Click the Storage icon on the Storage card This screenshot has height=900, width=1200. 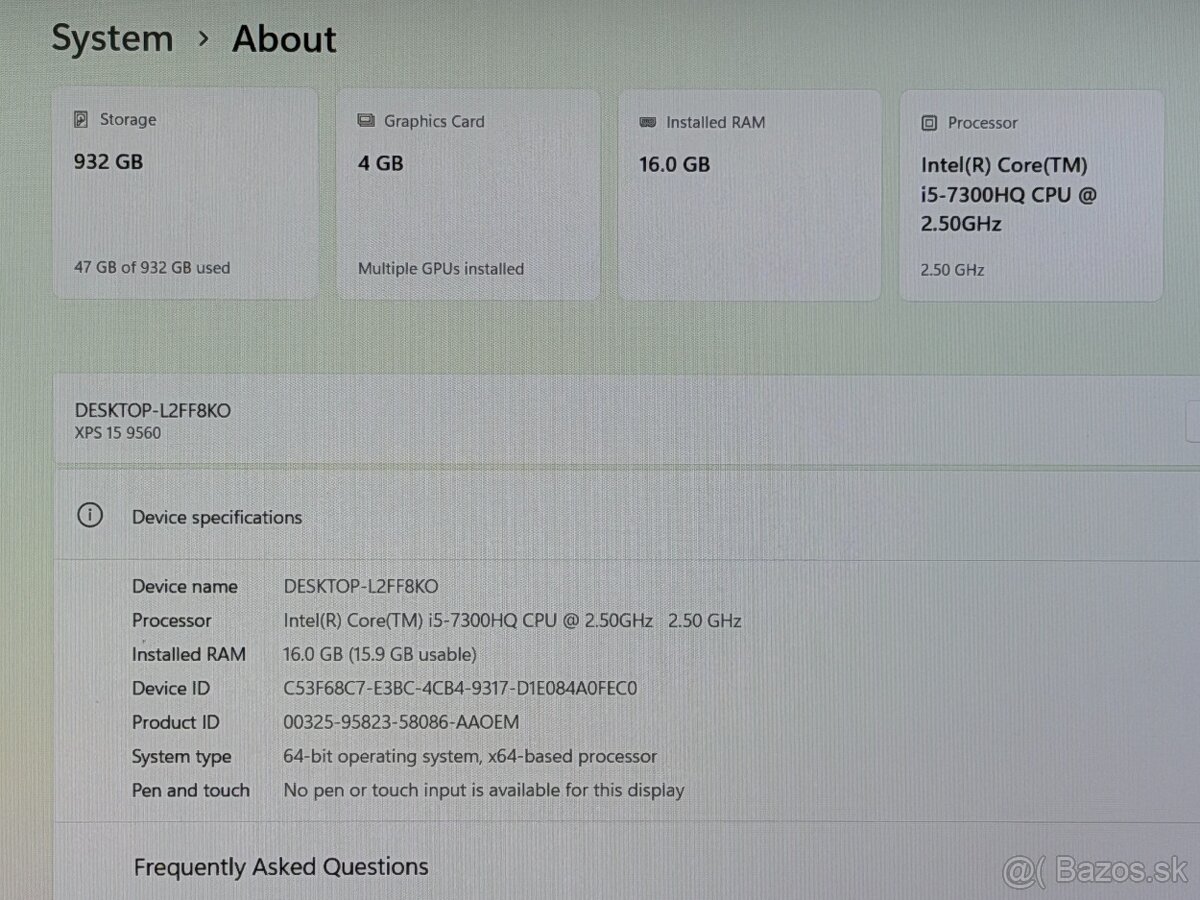point(83,119)
